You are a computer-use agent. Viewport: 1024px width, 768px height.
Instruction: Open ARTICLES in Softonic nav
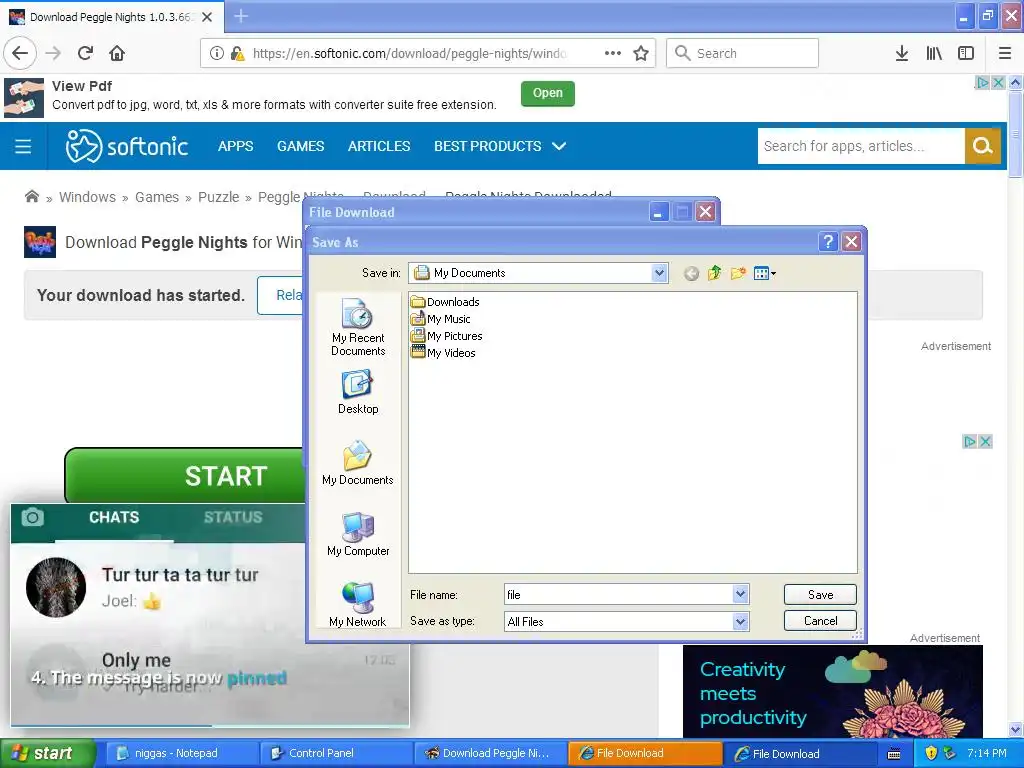pos(379,146)
